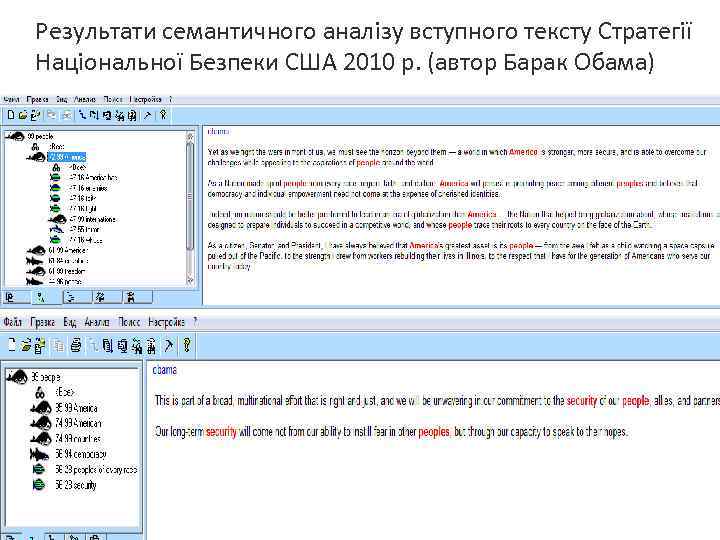
Task: Open Поиск menu in lower window
Action: coord(129,322)
